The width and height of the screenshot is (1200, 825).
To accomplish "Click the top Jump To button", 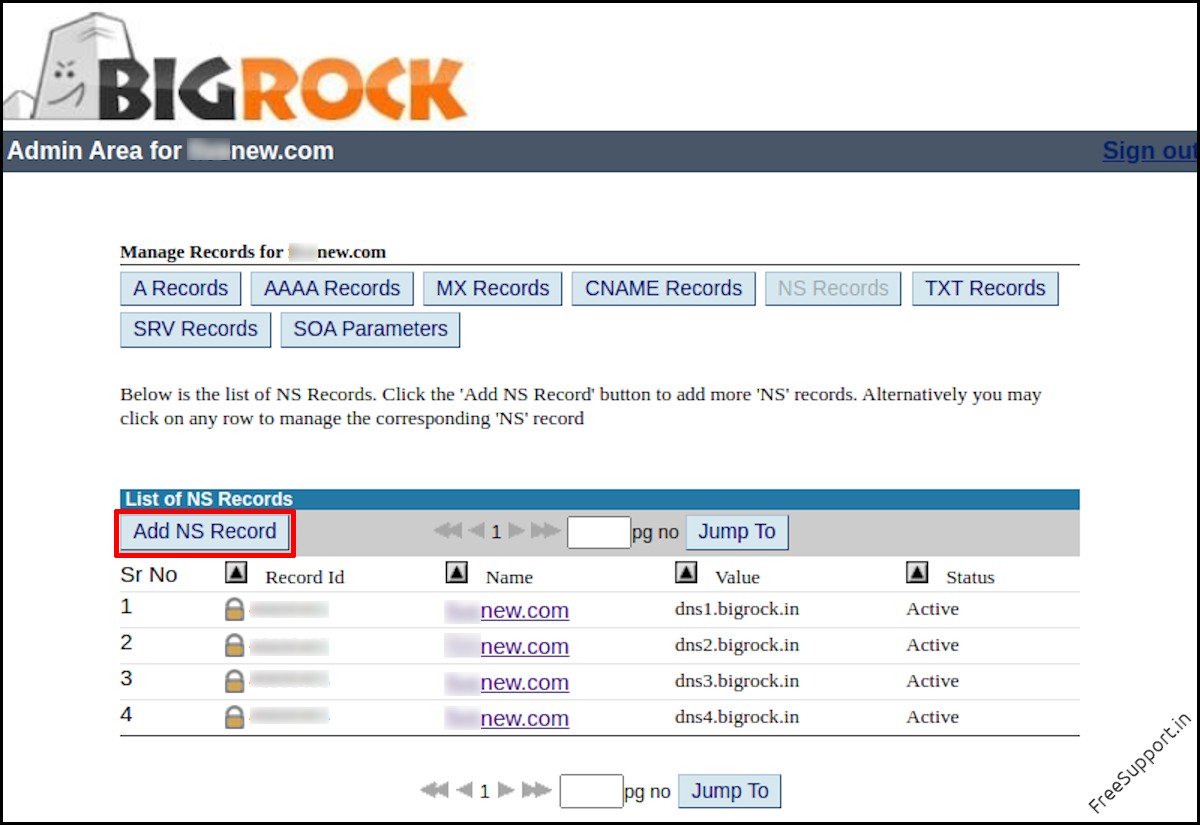I will (737, 532).
